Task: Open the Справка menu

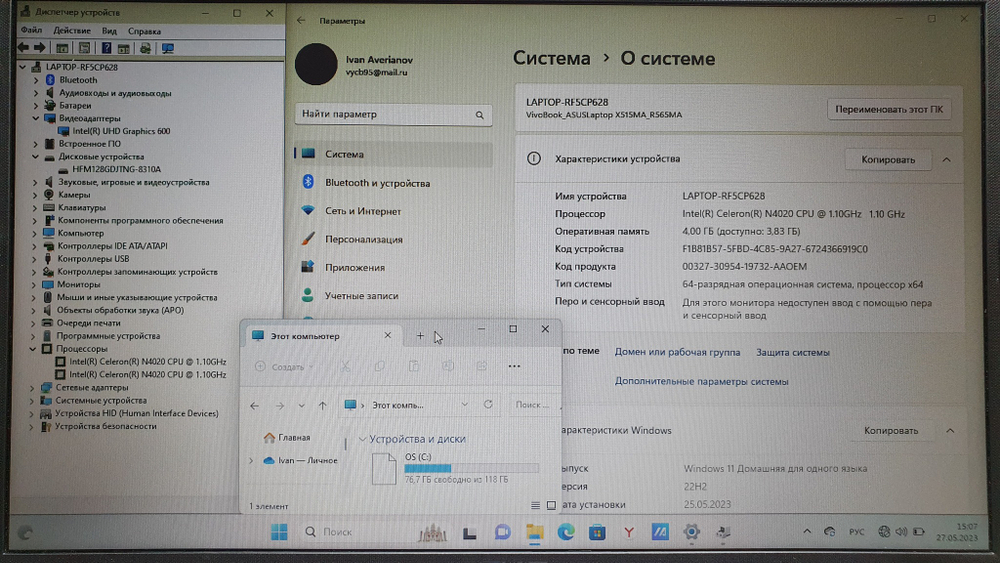Action: point(144,31)
